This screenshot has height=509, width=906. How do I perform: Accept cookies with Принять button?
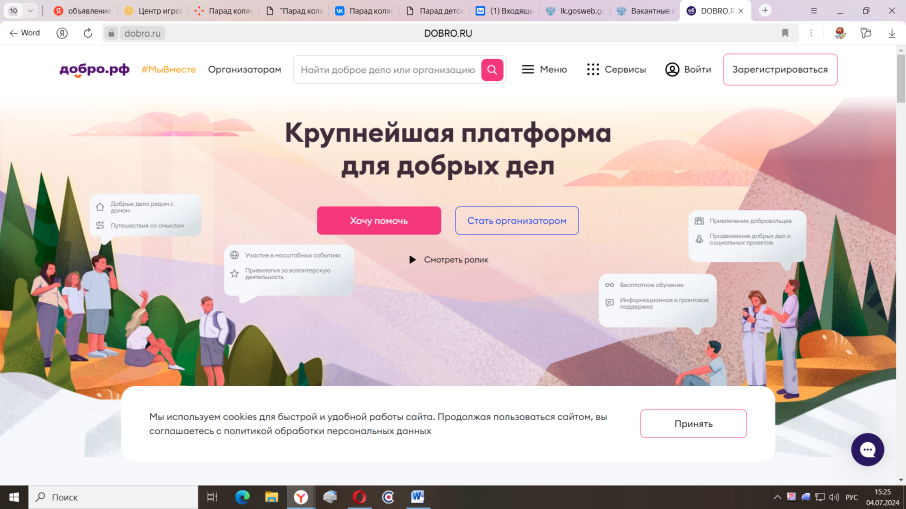(x=693, y=423)
